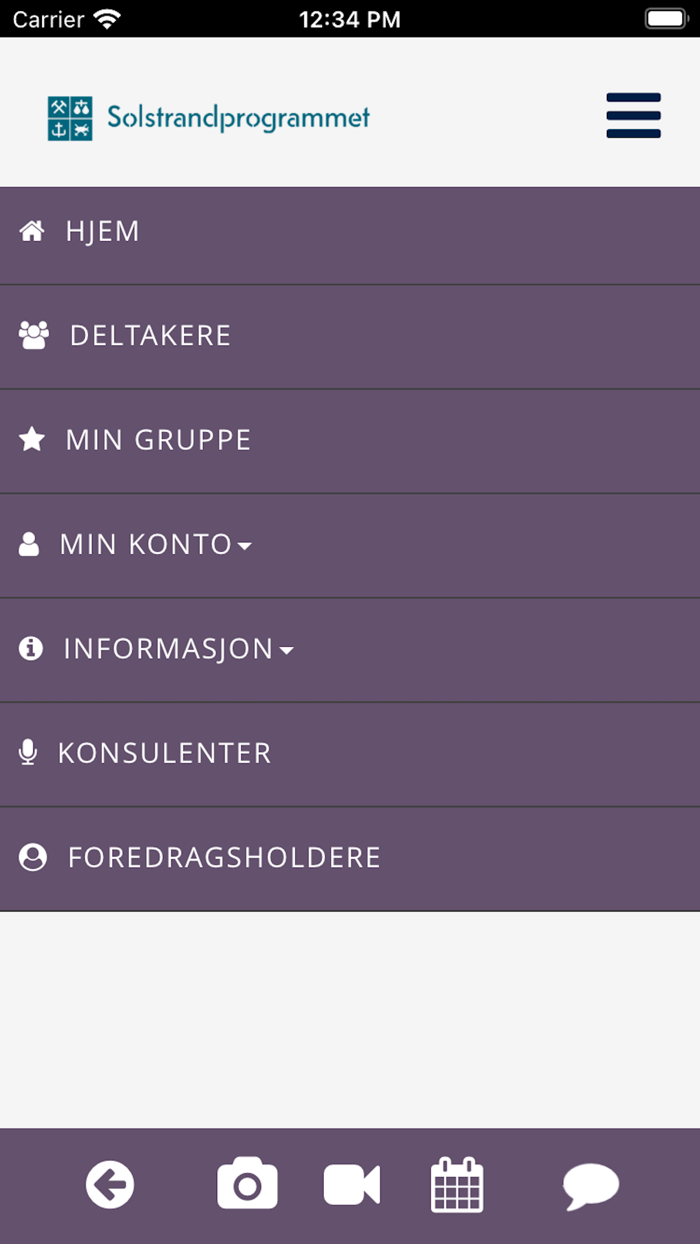700x1244 pixels.
Task: Tap the video camera icon
Action: coord(352,1186)
